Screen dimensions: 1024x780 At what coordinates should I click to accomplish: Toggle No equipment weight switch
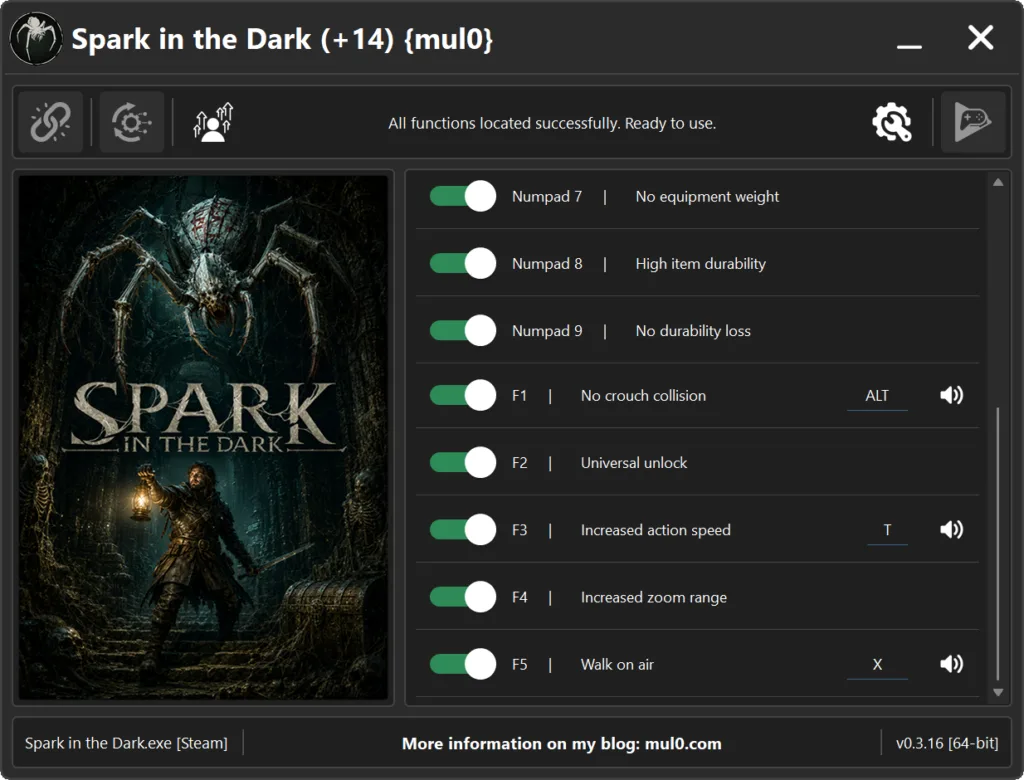click(x=463, y=197)
